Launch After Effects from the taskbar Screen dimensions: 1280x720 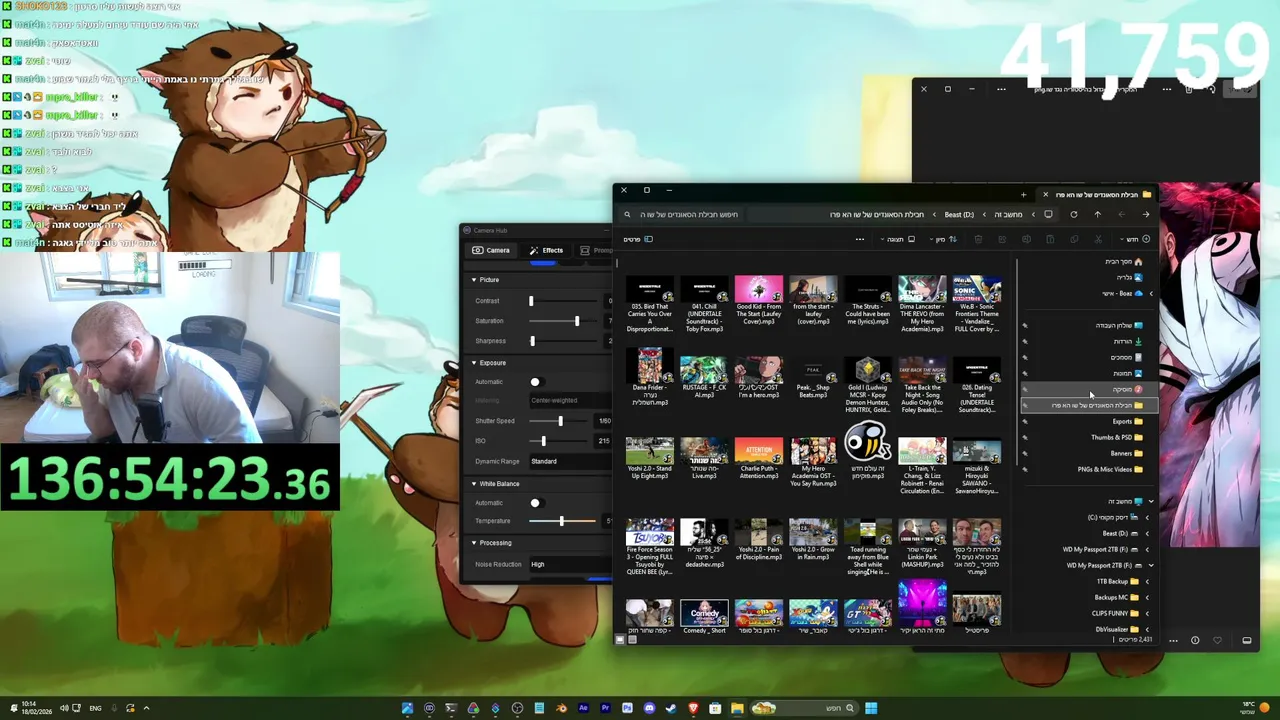click(x=583, y=708)
